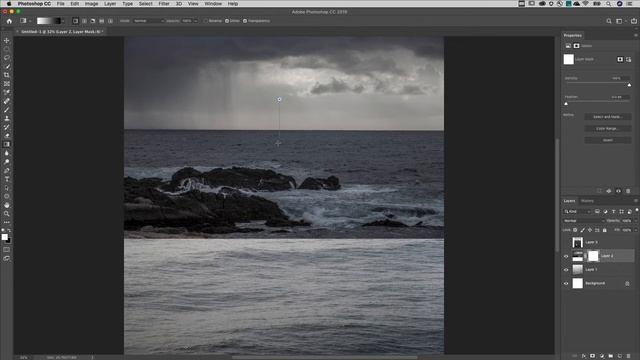Open the Image menu
Image resolution: width=640 pixels, height=360 pixels.
coord(91,4)
